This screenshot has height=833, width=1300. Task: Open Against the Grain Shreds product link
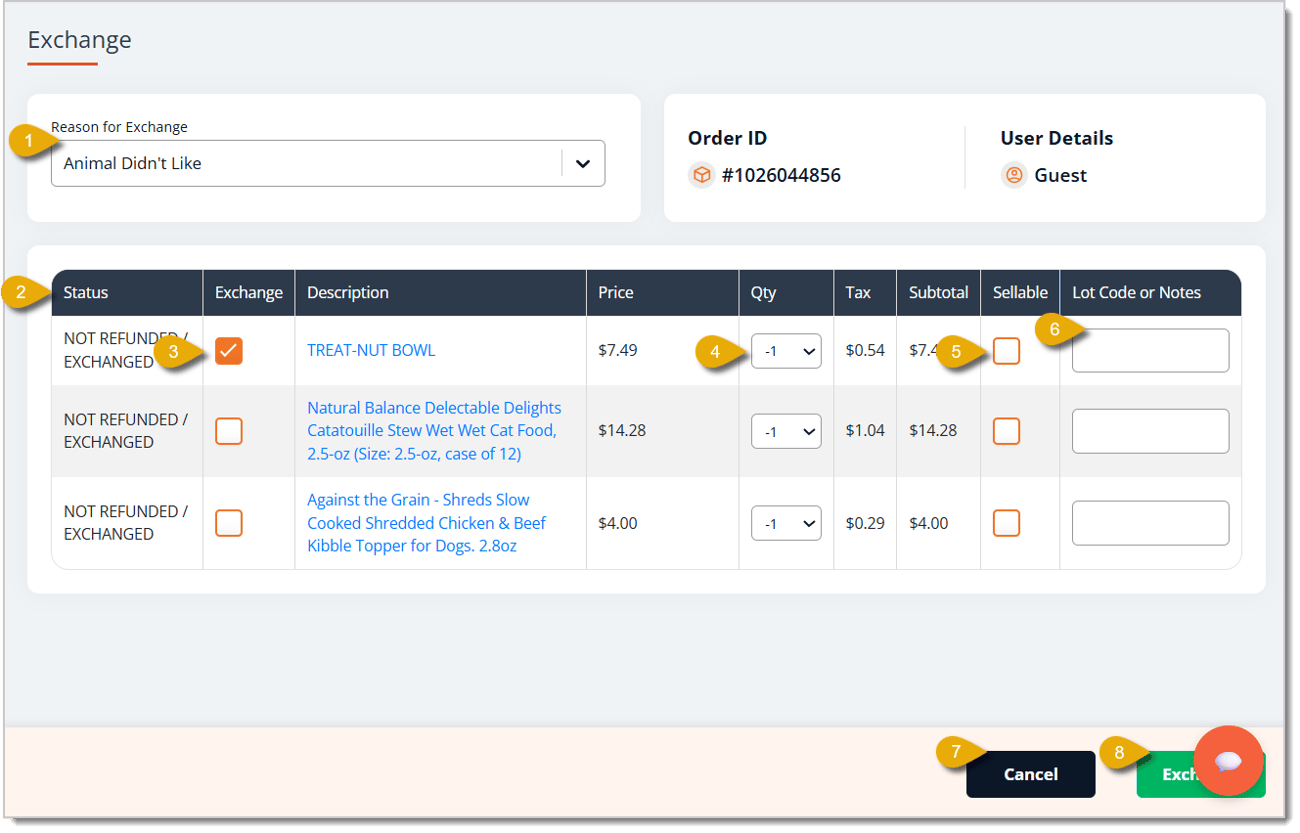click(427, 523)
